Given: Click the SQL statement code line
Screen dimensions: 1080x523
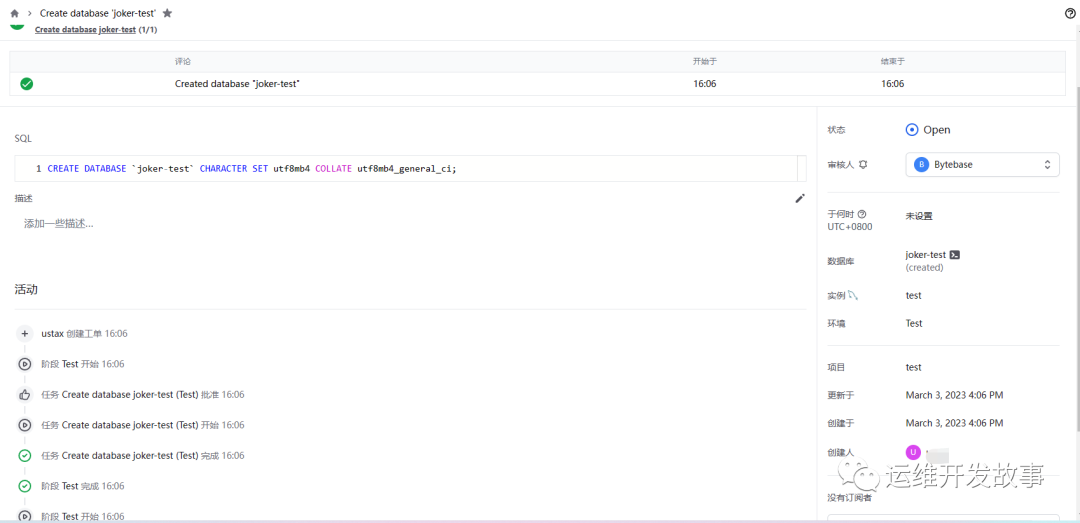Looking at the screenshot, I should coord(251,169).
